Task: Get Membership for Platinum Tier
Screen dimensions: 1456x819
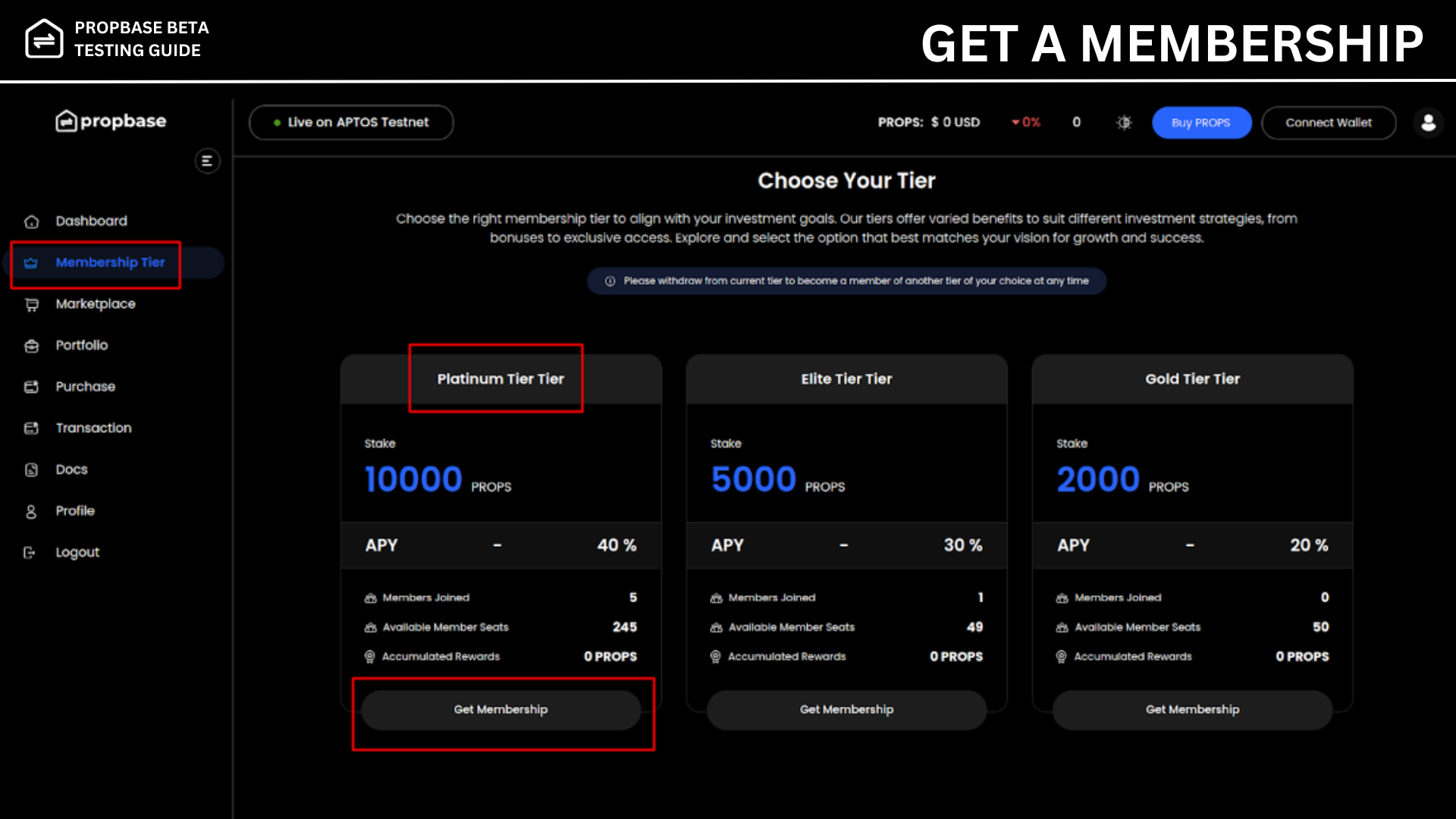Action: point(500,710)
